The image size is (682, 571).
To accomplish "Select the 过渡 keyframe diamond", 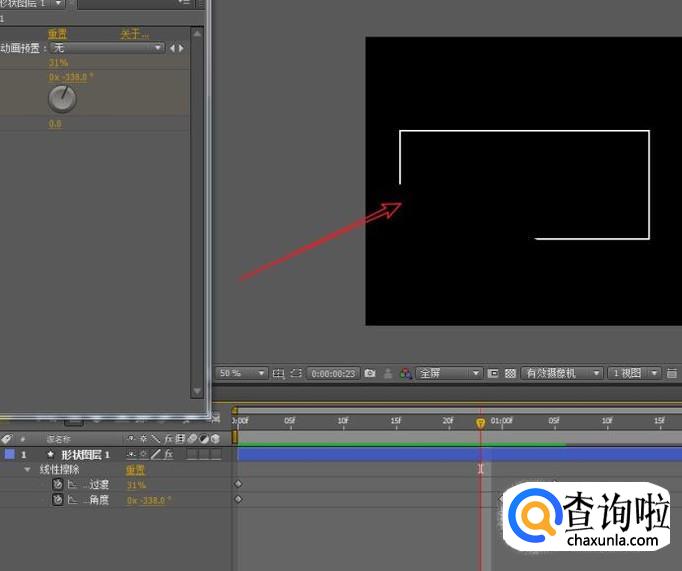I will pyautogui.click(x=238, y=484).
